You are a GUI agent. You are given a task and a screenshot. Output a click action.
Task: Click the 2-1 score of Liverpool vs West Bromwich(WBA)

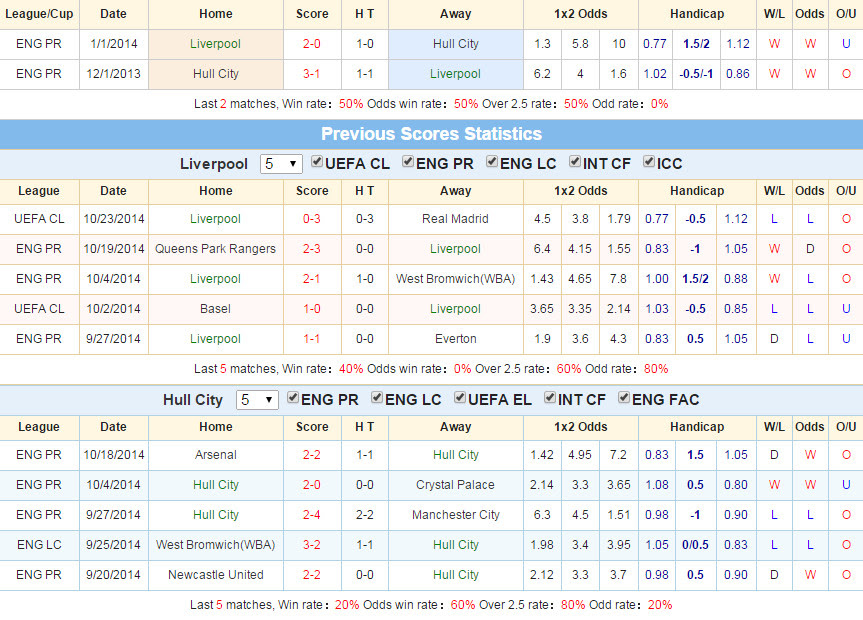pyautogui.click(x=312, y=279)
